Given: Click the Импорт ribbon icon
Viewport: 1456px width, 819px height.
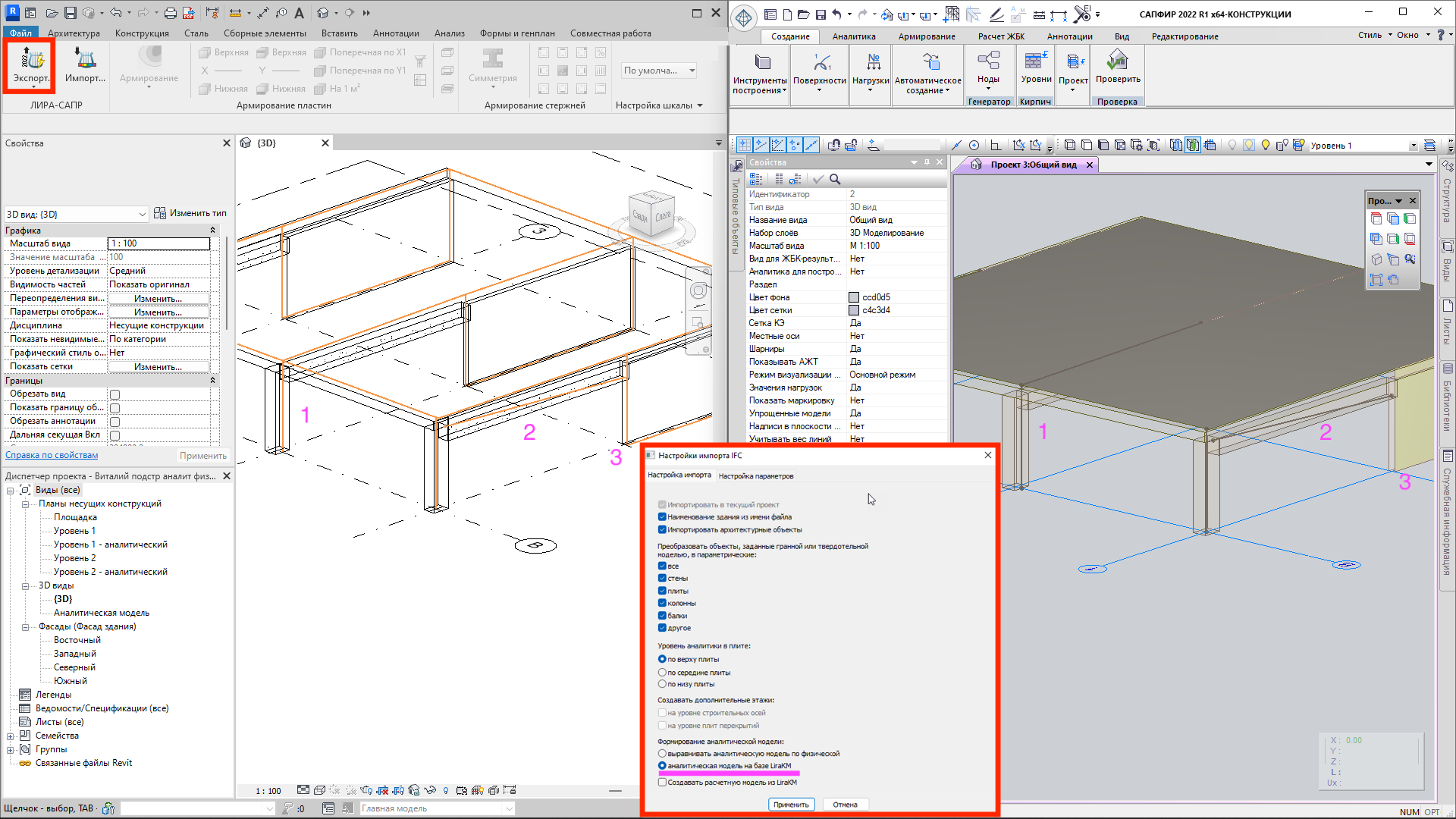Looking at the screenshot, I should (84, 65).
